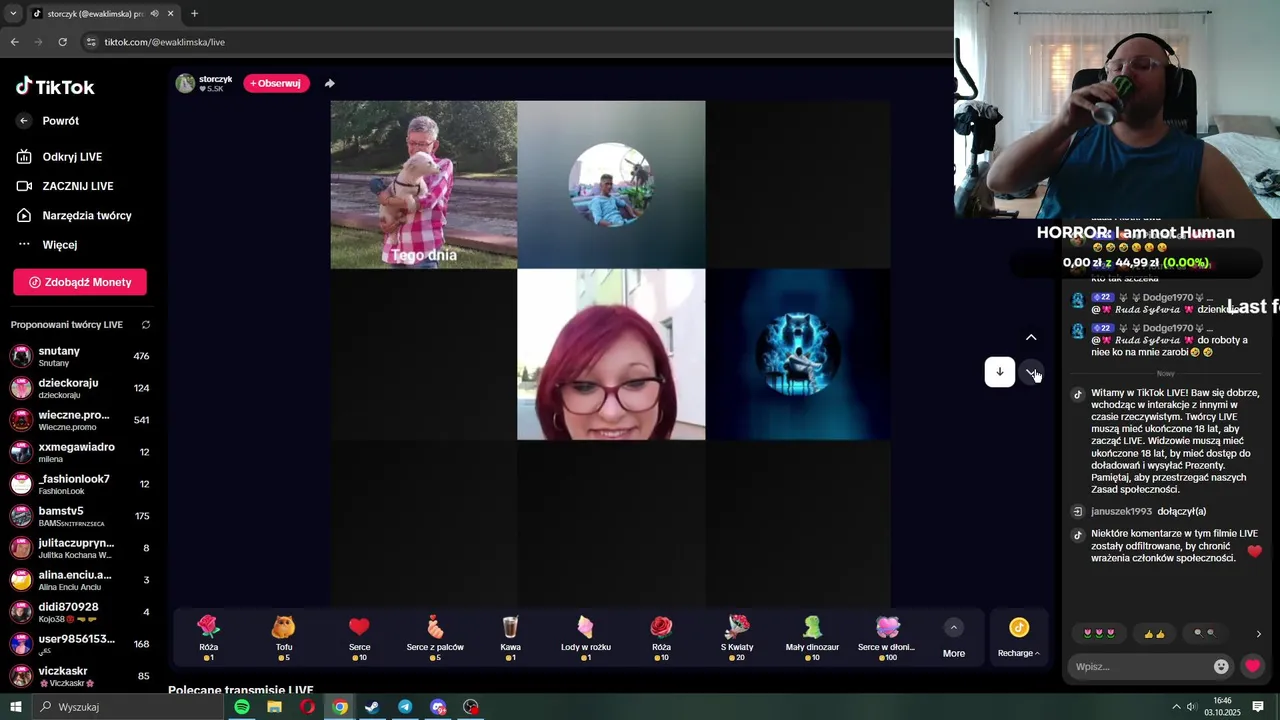Send thumbs up quick reaction
This screenshot has height=720, width=1280.
tap(1154, 633)
